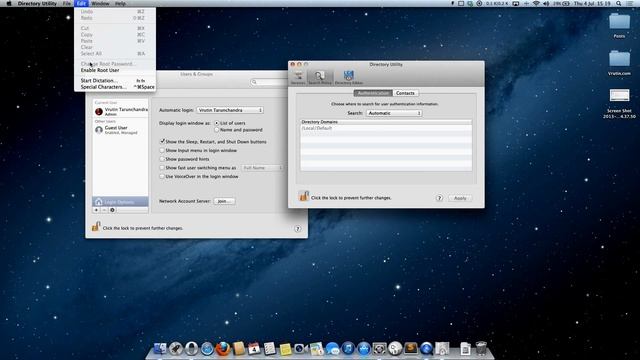
Task: Launch Opera from the Dock
Action: click(191, 349)
